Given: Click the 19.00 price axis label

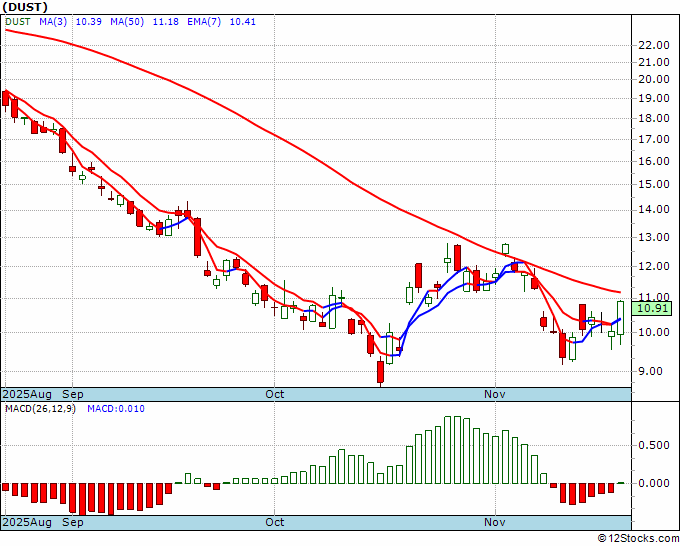Looking at the screenshot, I should coord(654,98).
